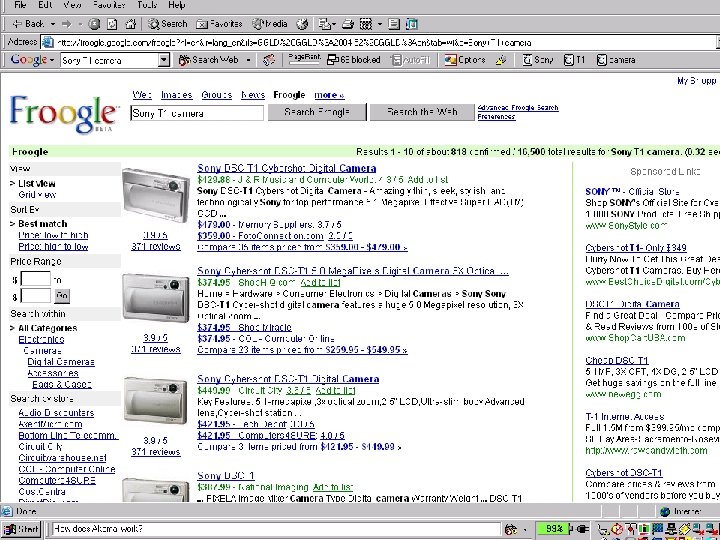
Task: Click the battery 99% indicator in the taskbar
Action: [553, 529]
